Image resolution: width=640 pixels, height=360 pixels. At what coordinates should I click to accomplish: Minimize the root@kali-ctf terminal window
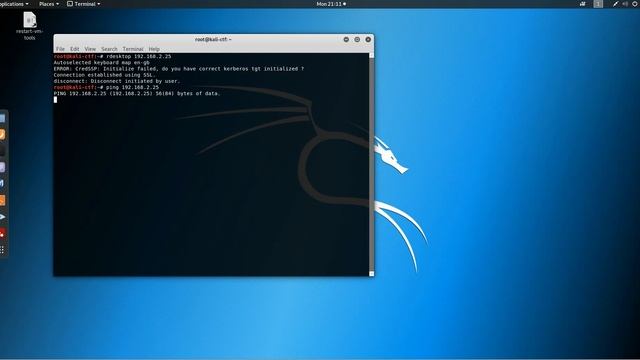click(346, 40)
